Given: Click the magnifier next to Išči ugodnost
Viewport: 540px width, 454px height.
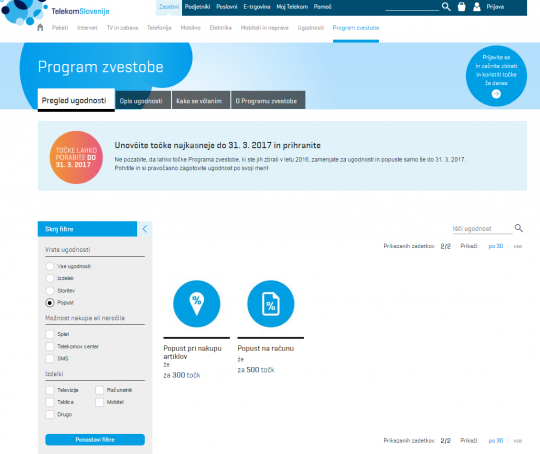Looking at the screenshot, I should pyautogui.click(x=519, y=228).
